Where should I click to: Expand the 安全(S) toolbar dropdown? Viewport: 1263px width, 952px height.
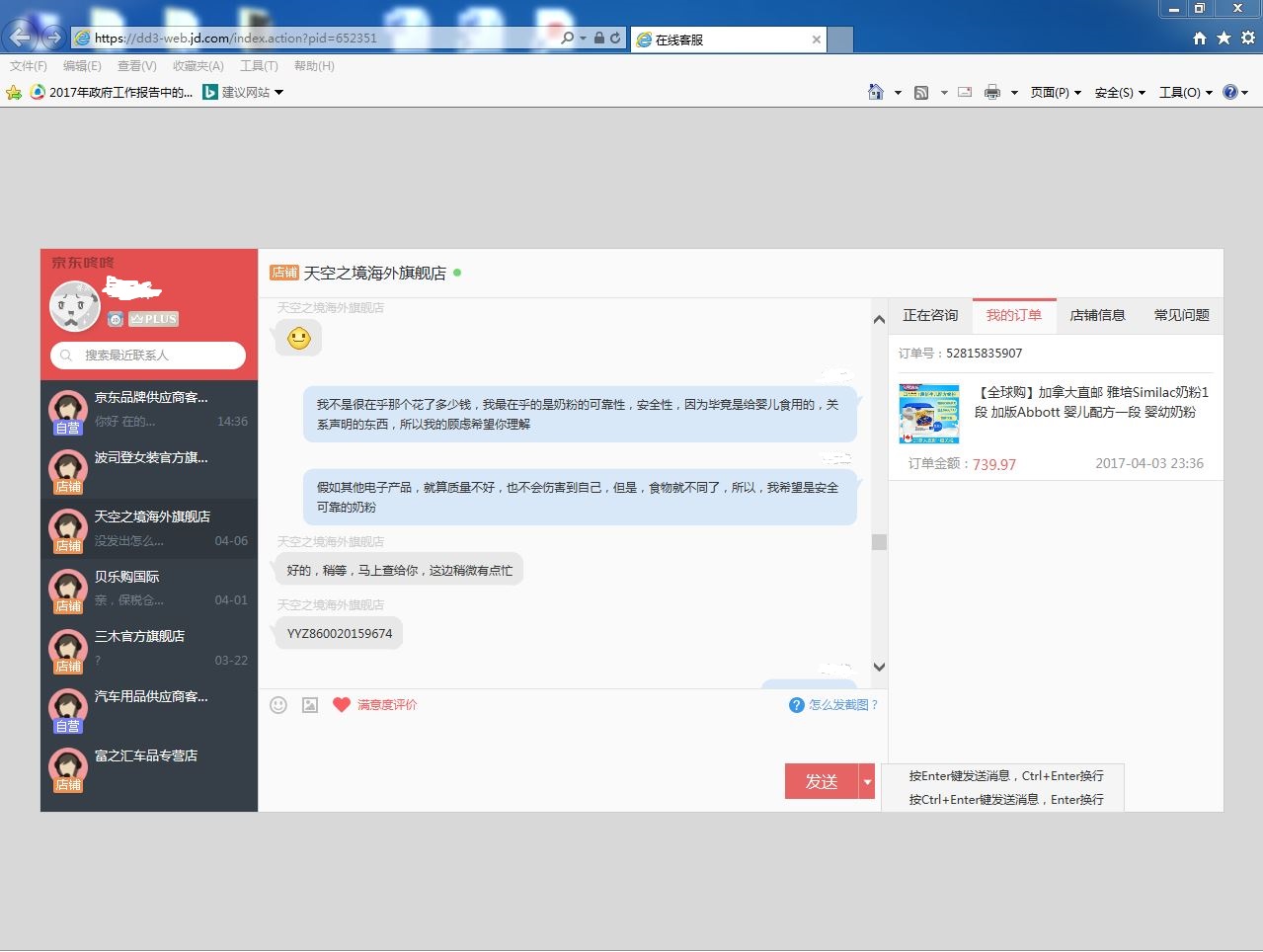tap(1120, 92)
